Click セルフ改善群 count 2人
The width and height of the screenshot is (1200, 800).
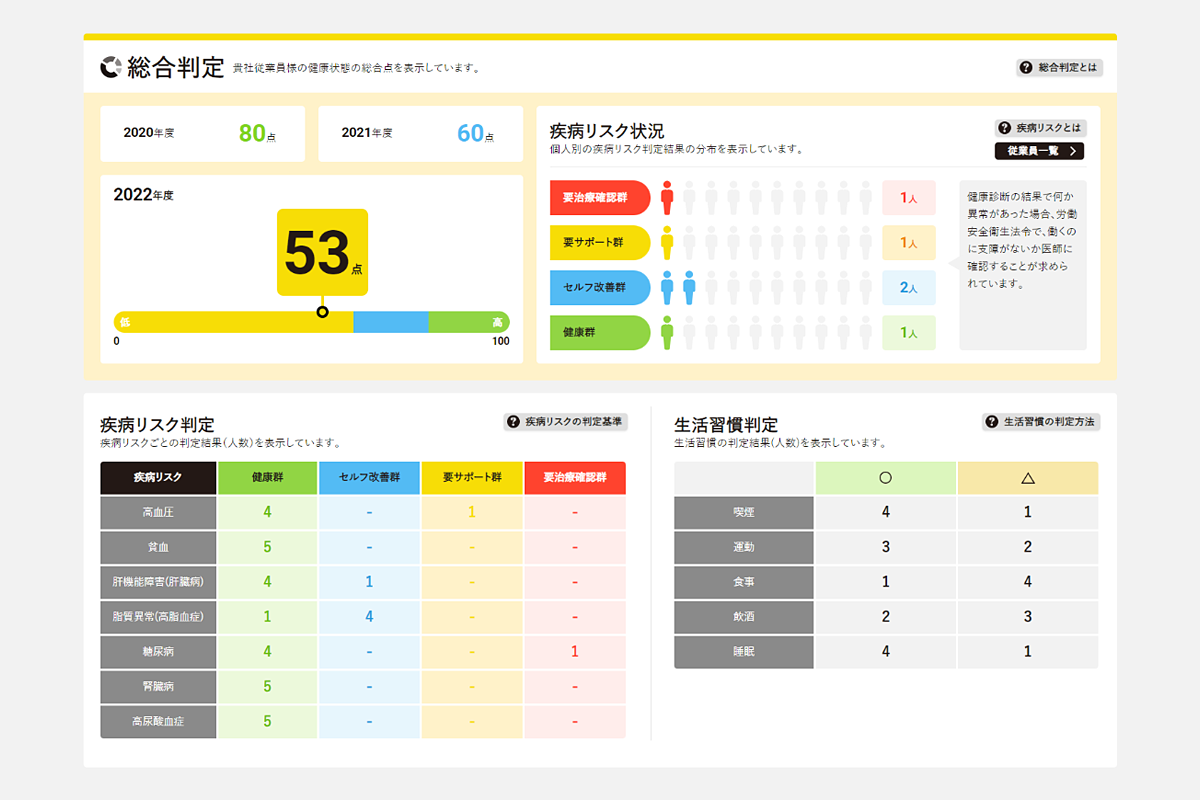[909, 287]
